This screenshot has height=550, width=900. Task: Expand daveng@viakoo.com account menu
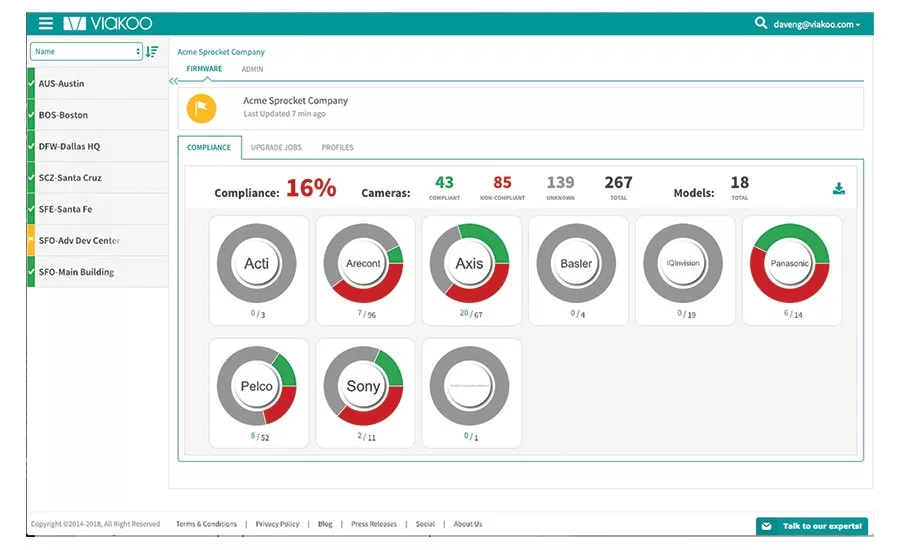pyautogui.click(x=817, y=24)
